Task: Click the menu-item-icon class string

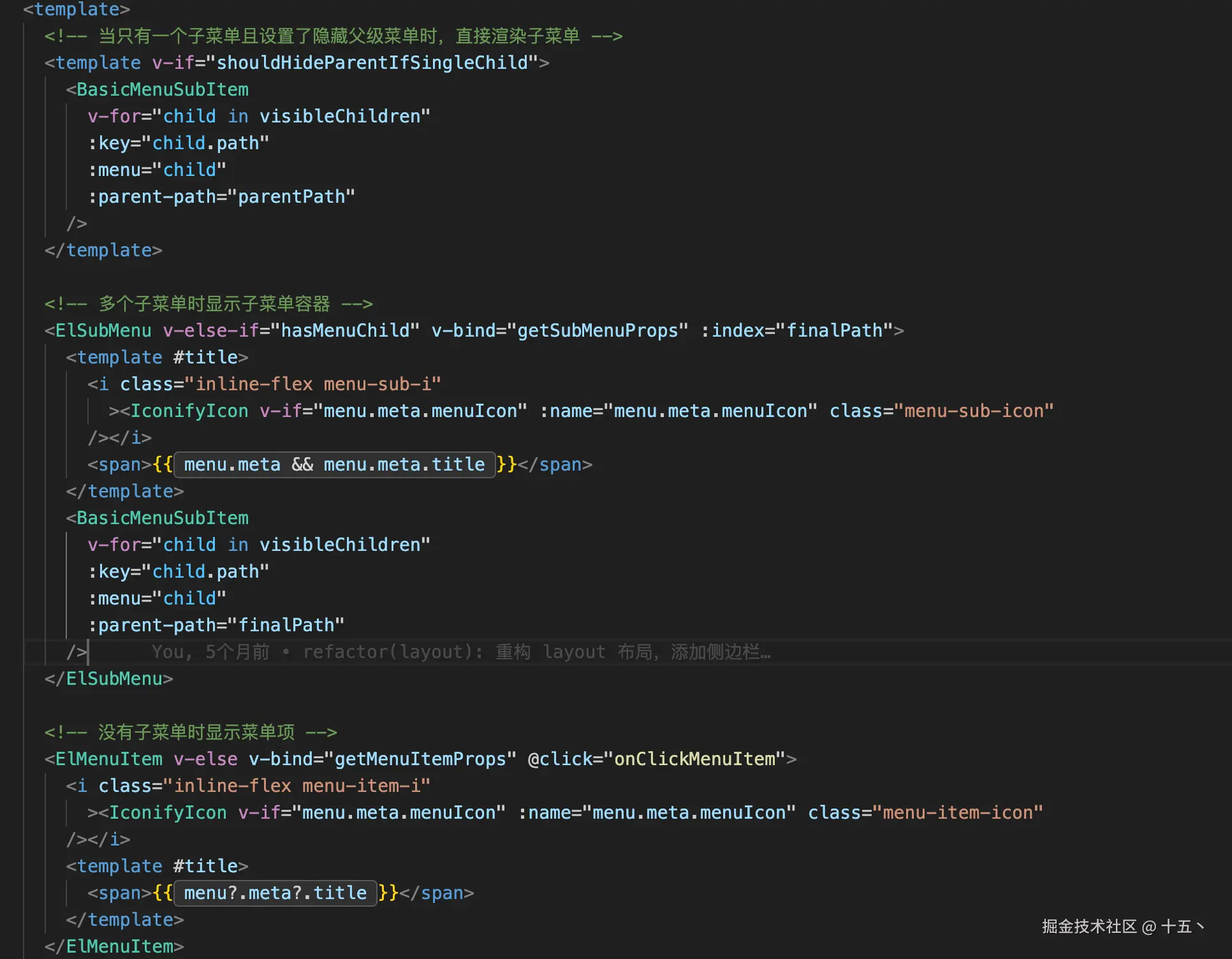Action: pyautogui.click(x=957, y=812)
